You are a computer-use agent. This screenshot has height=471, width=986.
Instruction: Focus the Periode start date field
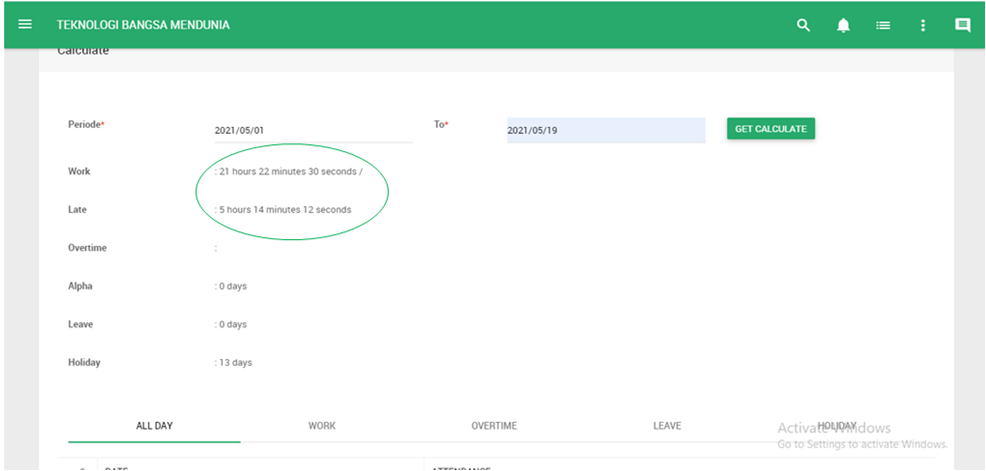(313, 130)
